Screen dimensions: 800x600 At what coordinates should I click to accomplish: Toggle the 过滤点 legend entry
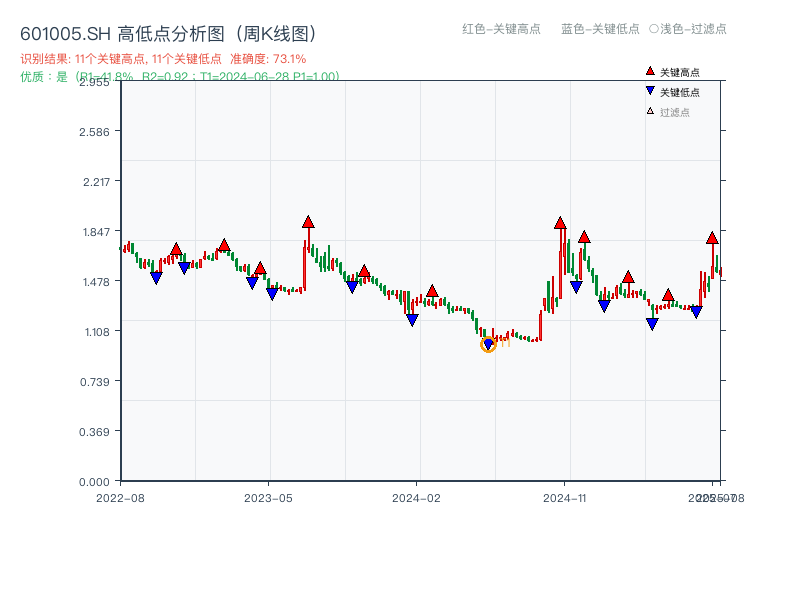tap(674, 112)
